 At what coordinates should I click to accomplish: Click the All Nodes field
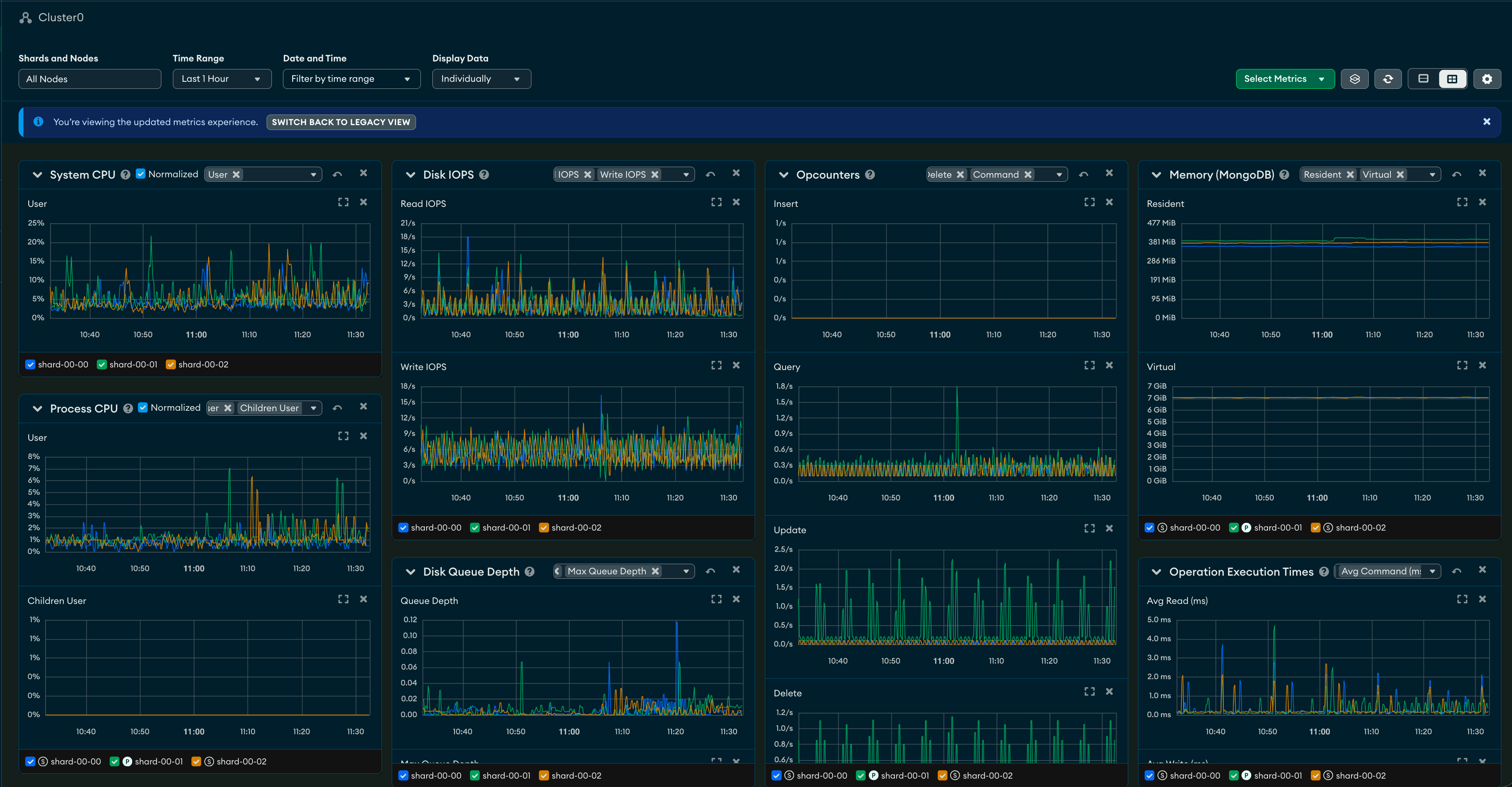click(x=90, y=79)
